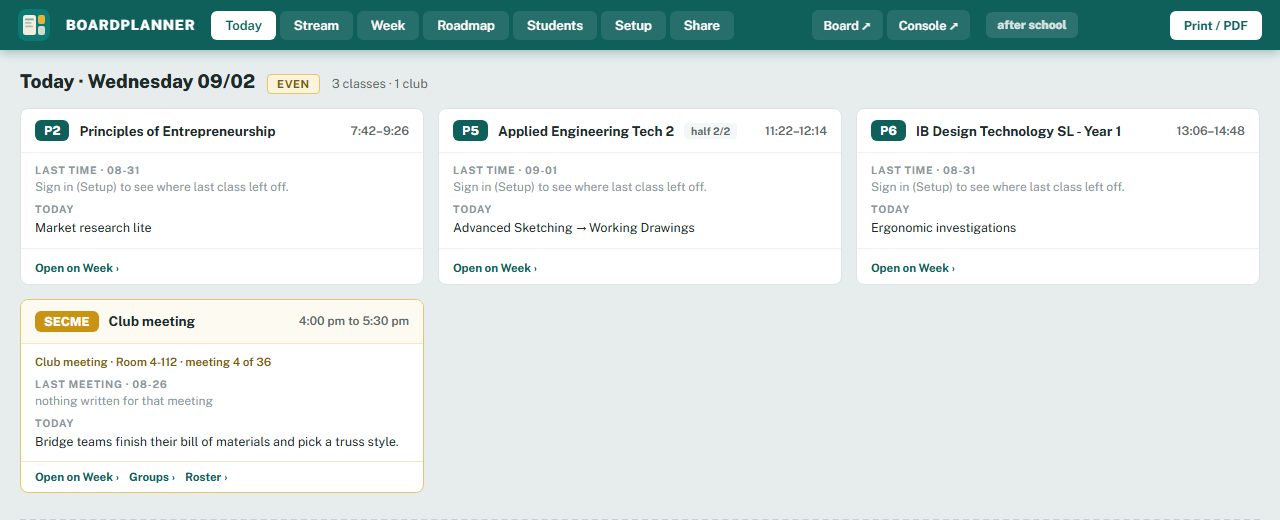The height and width of the screenshot is (520, 1280).
Task: Click nothing written for that meeting text
Action: pos(124,401)
